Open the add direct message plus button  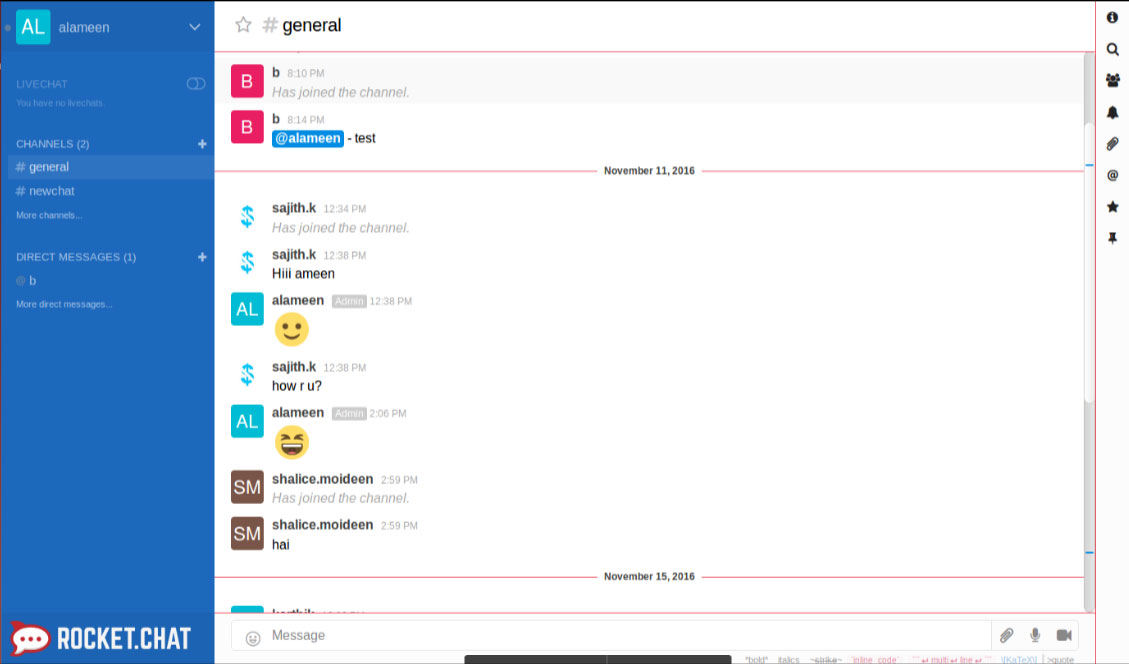tap(202, 257)
